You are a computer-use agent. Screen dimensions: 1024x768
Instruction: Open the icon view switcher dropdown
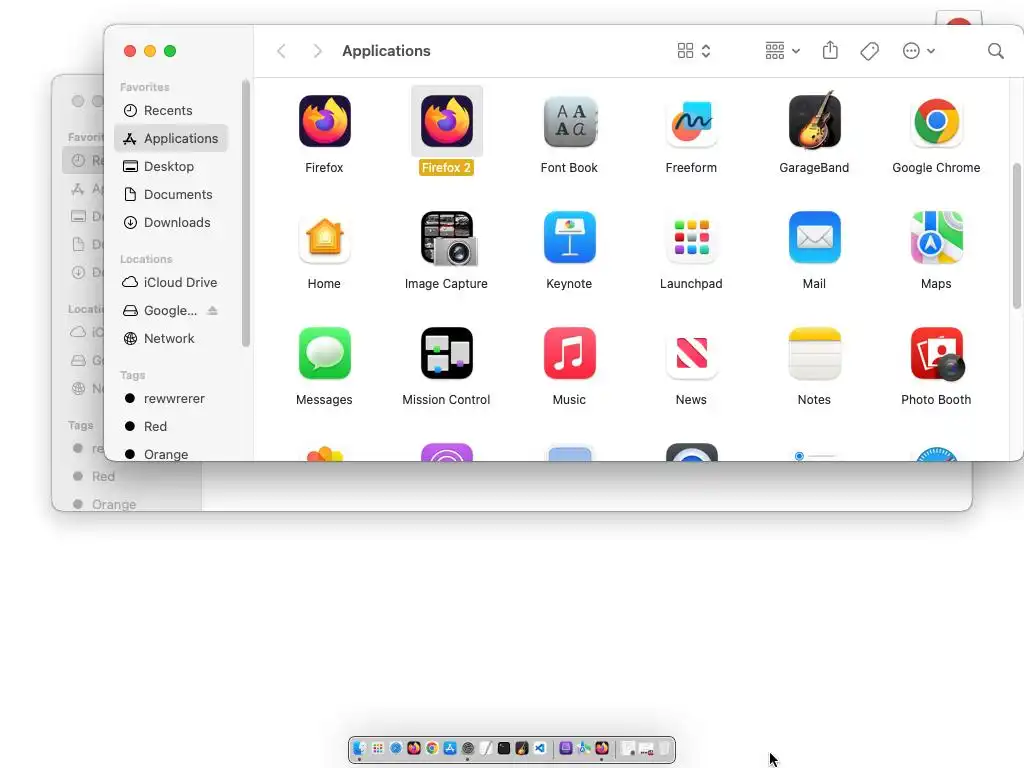coord(694,51)
